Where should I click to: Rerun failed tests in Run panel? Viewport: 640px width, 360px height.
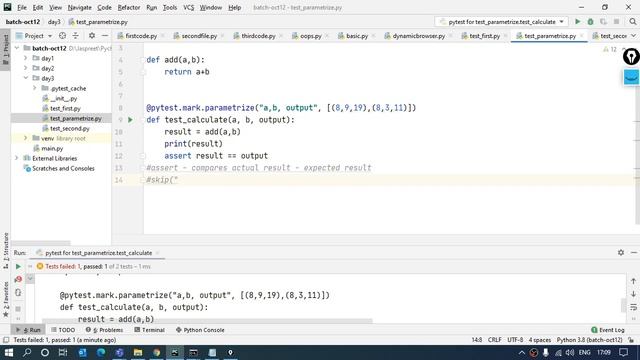click(x=18, y=280)
